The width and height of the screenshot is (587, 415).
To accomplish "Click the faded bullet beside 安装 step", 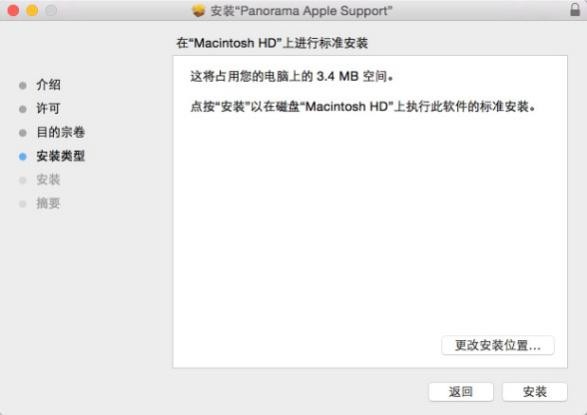I will pos(23,180).
